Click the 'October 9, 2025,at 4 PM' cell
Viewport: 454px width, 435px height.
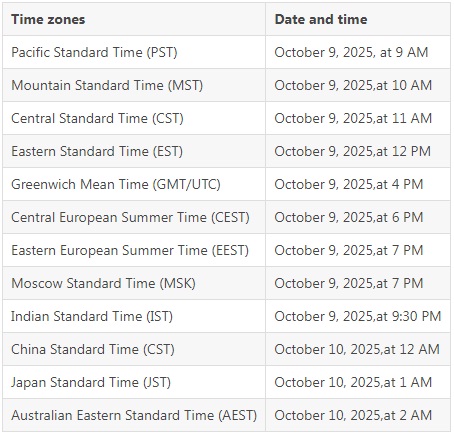click(358, 184)
